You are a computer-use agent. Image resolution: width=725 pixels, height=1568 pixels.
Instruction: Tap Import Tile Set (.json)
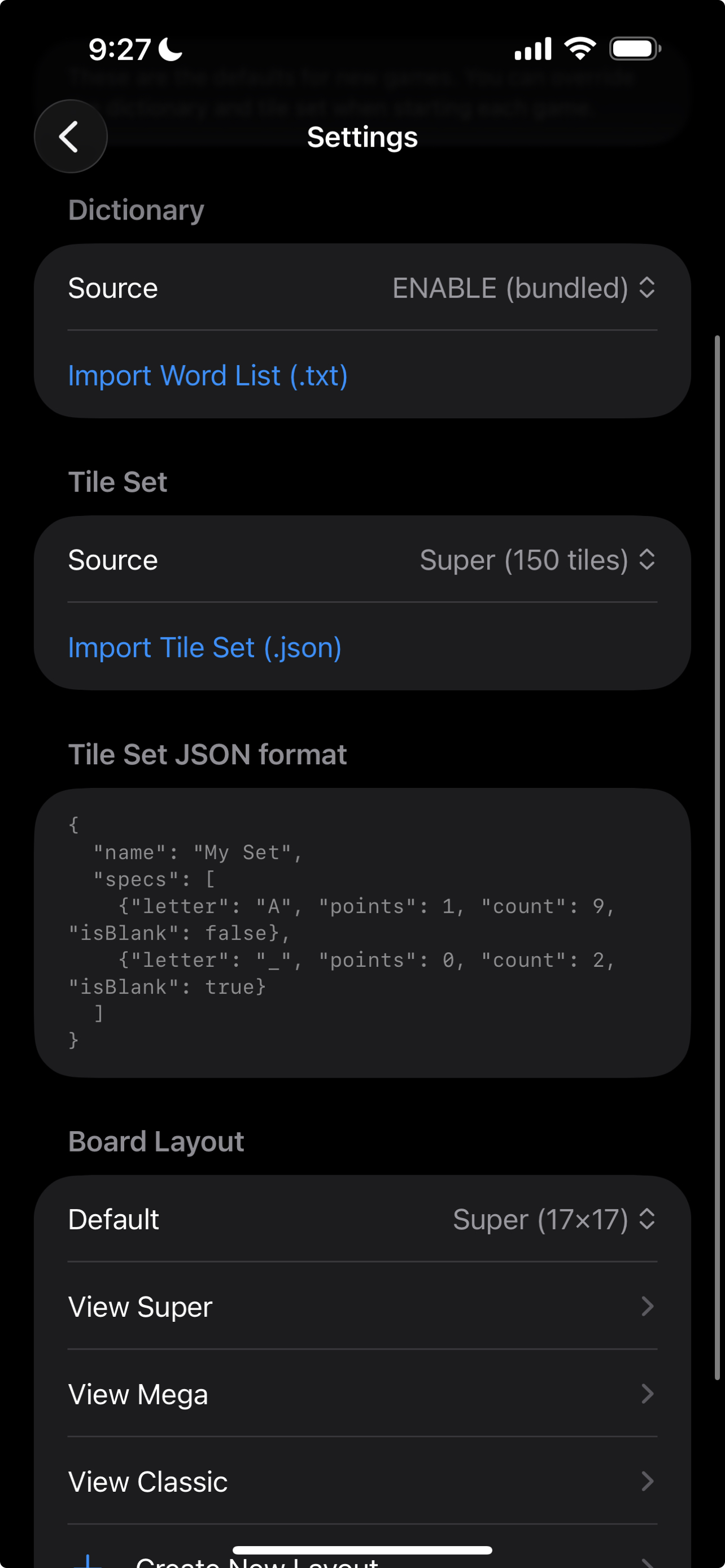pyautogui.click(x=204, y=647)
